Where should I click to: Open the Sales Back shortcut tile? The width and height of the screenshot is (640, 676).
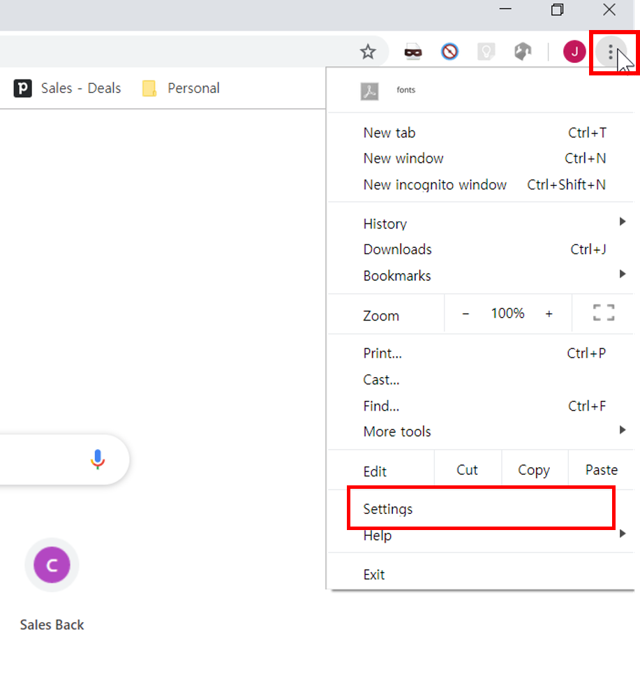(52, 566)
